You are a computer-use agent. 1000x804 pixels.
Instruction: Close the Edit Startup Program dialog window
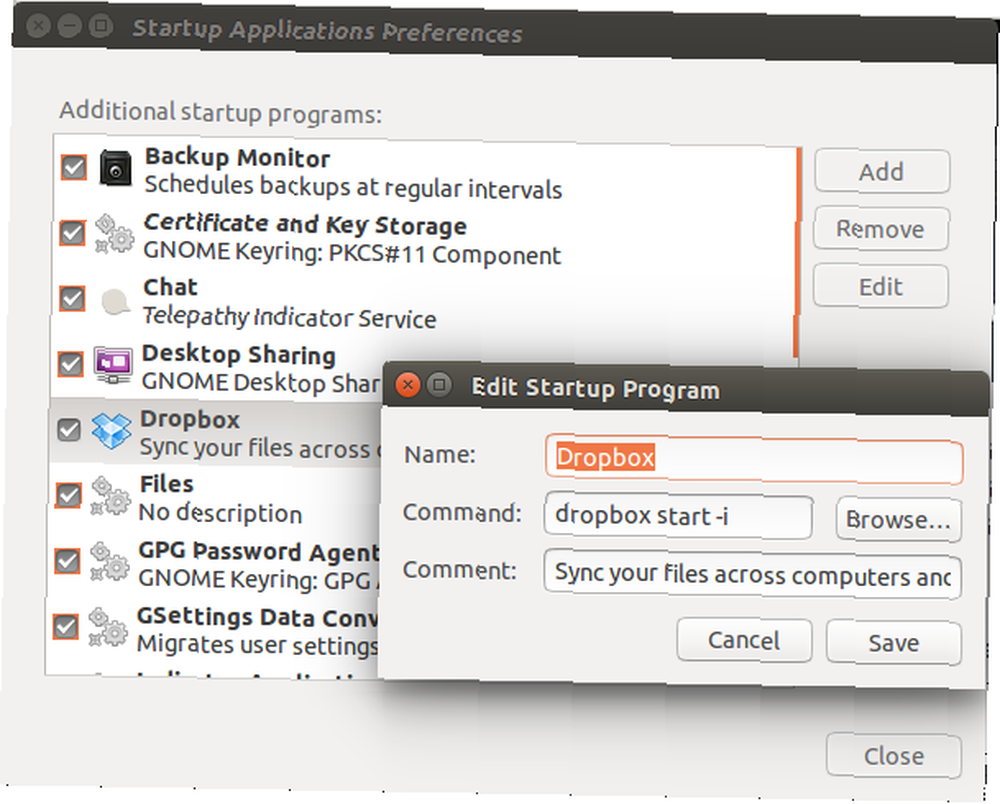[408, 384]
